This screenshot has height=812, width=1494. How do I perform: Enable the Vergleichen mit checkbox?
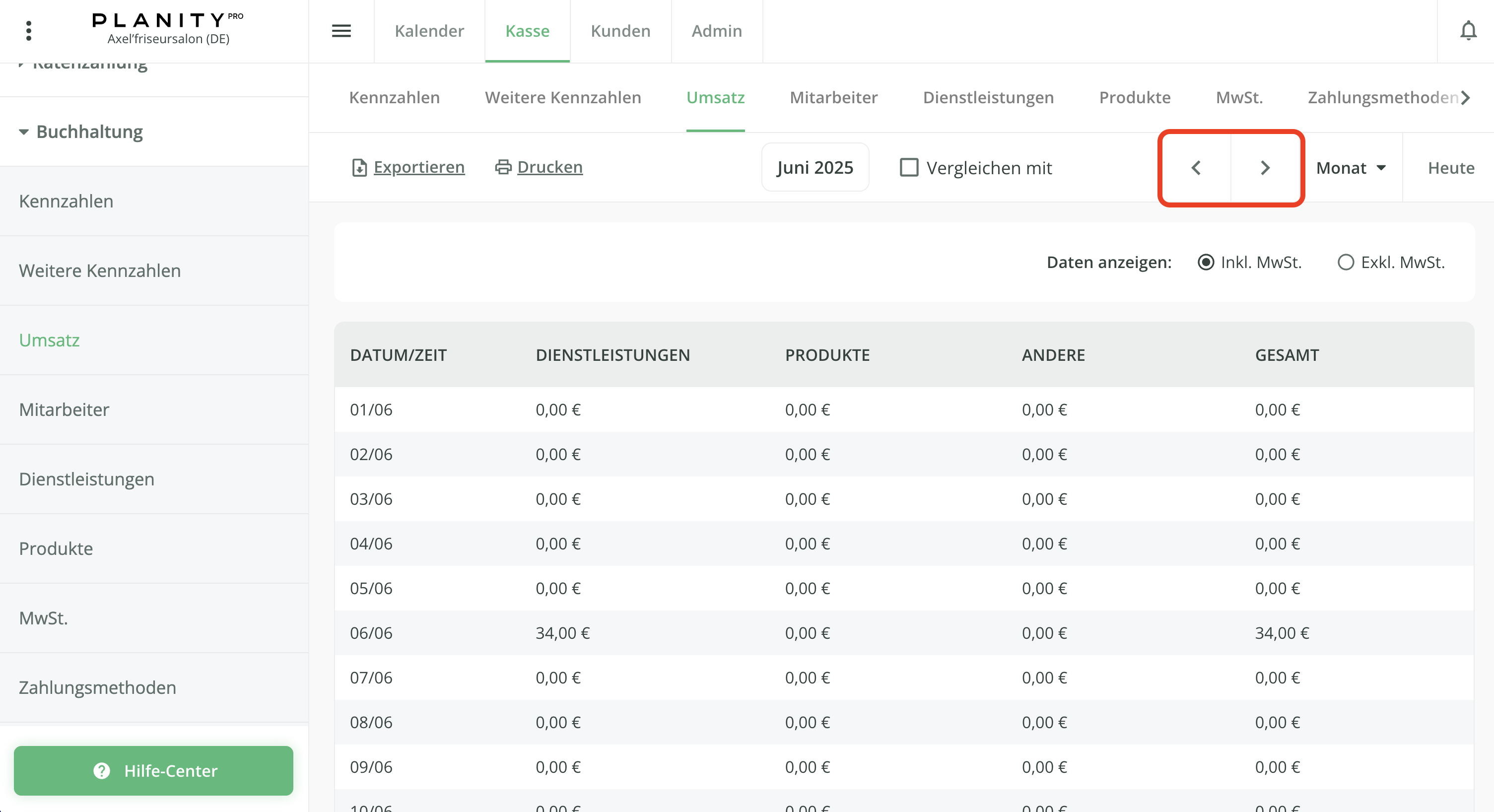(x=909, y=168)
